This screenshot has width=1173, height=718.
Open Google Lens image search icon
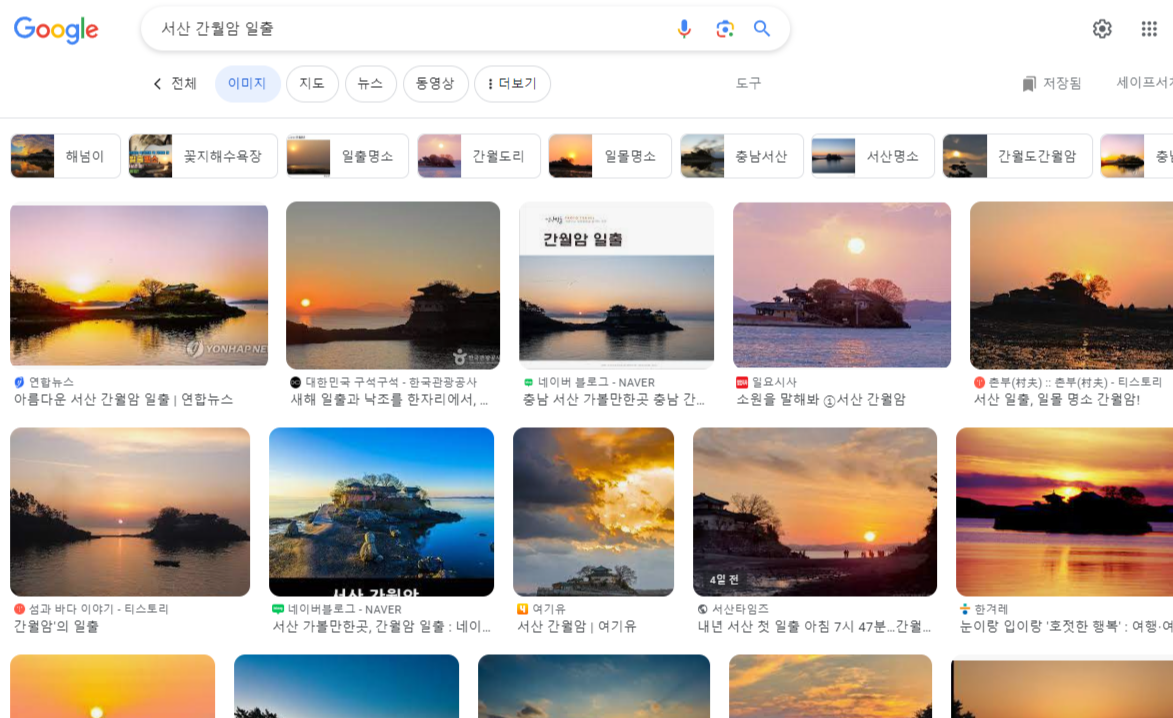tap(724, 28)
